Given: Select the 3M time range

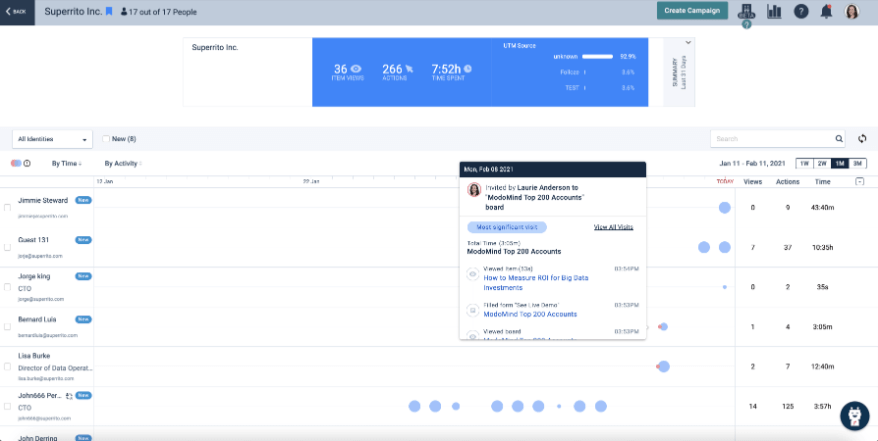Looking at the screenshot, I should (x=858, y=163).
